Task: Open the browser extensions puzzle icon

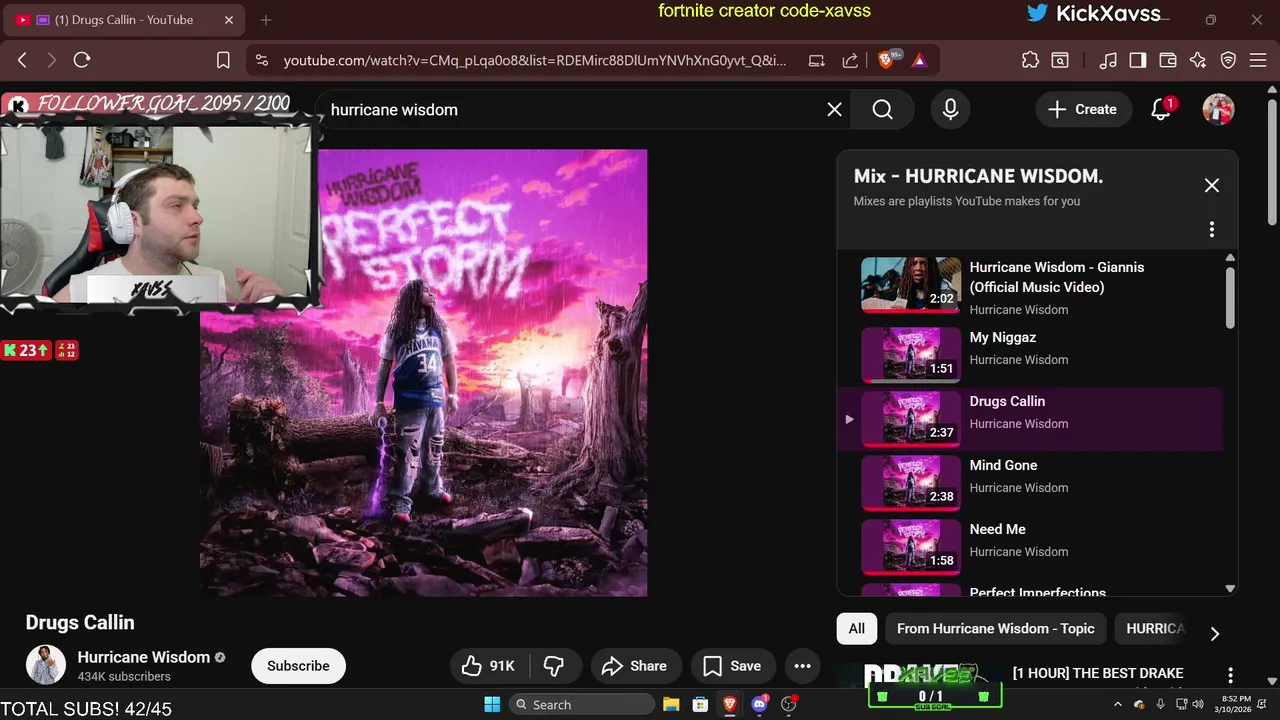Action: [x=1030, y=60]
